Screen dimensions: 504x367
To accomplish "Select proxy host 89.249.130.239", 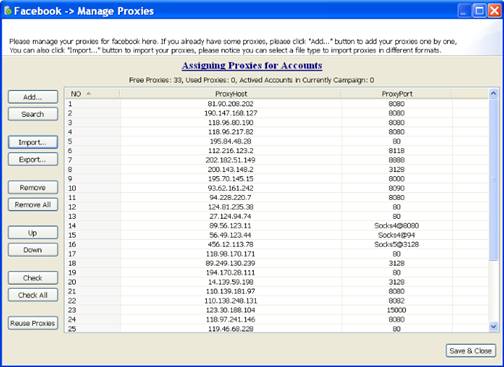I will coord(230,263).
